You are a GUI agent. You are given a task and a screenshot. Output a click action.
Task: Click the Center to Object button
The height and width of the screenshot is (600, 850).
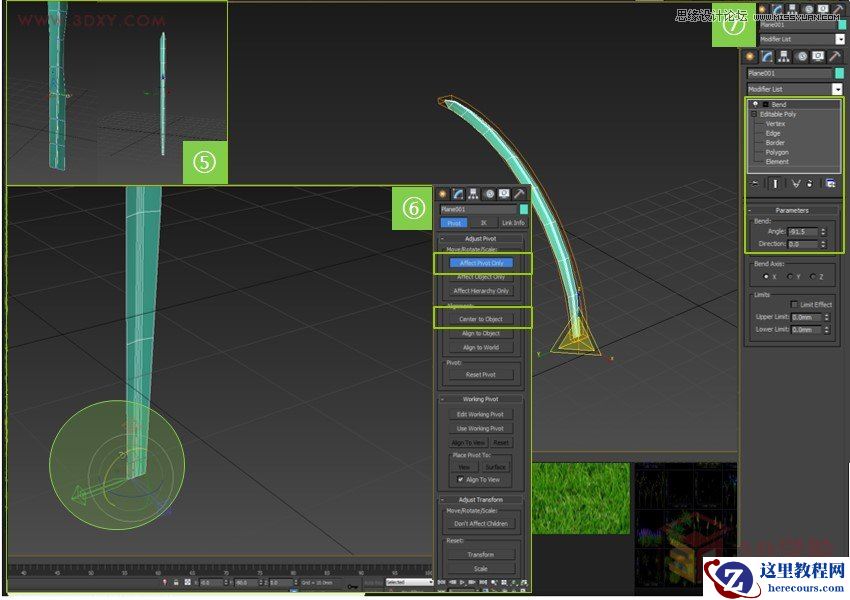coord(483,318)
